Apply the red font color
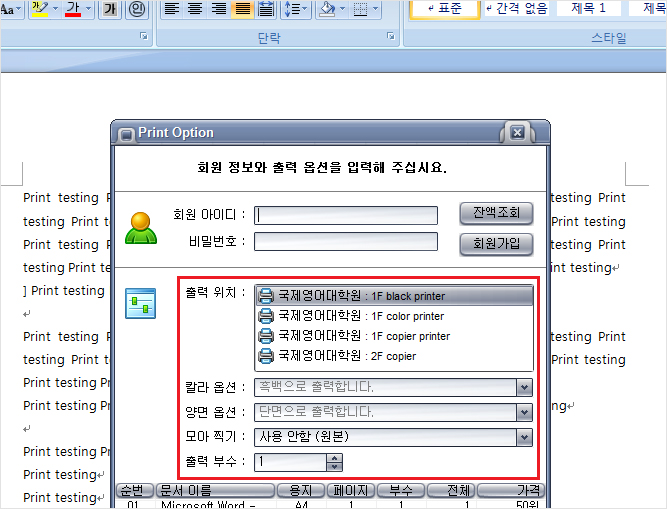 (x=73, y=9)
